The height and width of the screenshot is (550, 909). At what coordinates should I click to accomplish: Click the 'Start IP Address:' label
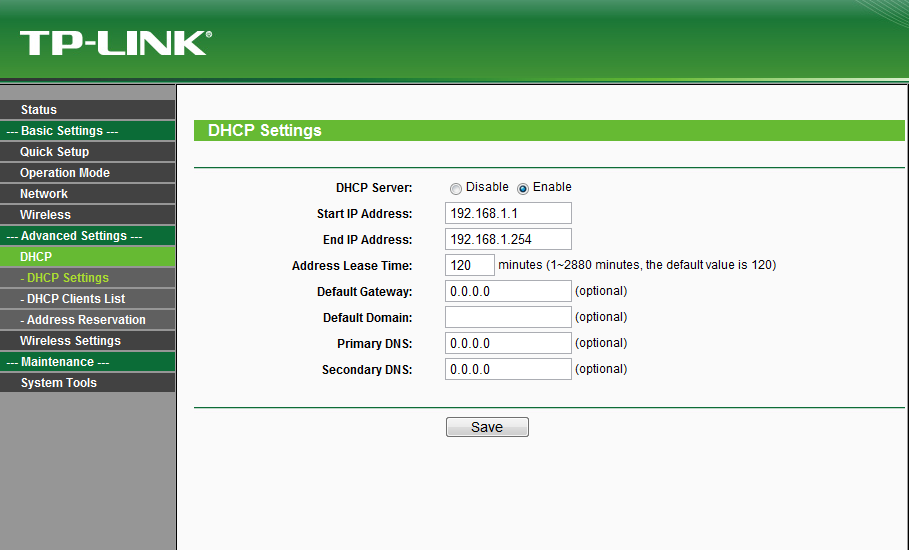click(x=365, y=214)
